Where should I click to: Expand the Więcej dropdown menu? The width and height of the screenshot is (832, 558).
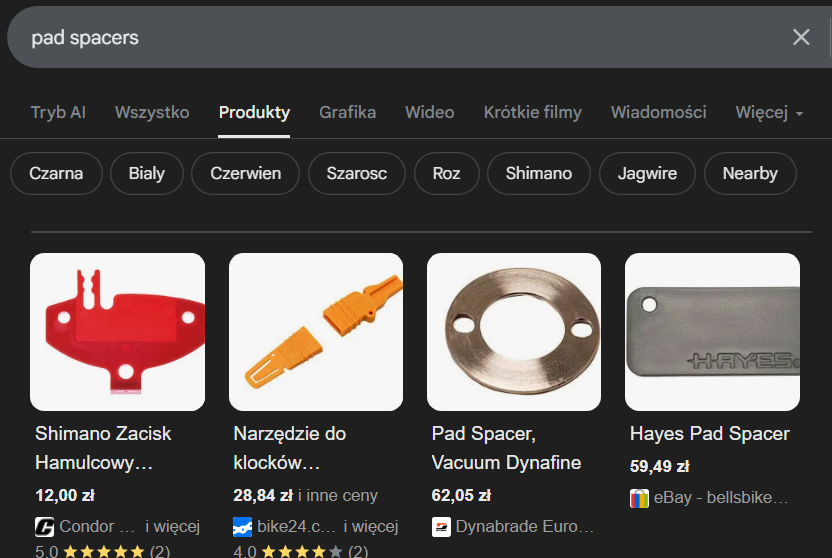click(x=769, y=112)
